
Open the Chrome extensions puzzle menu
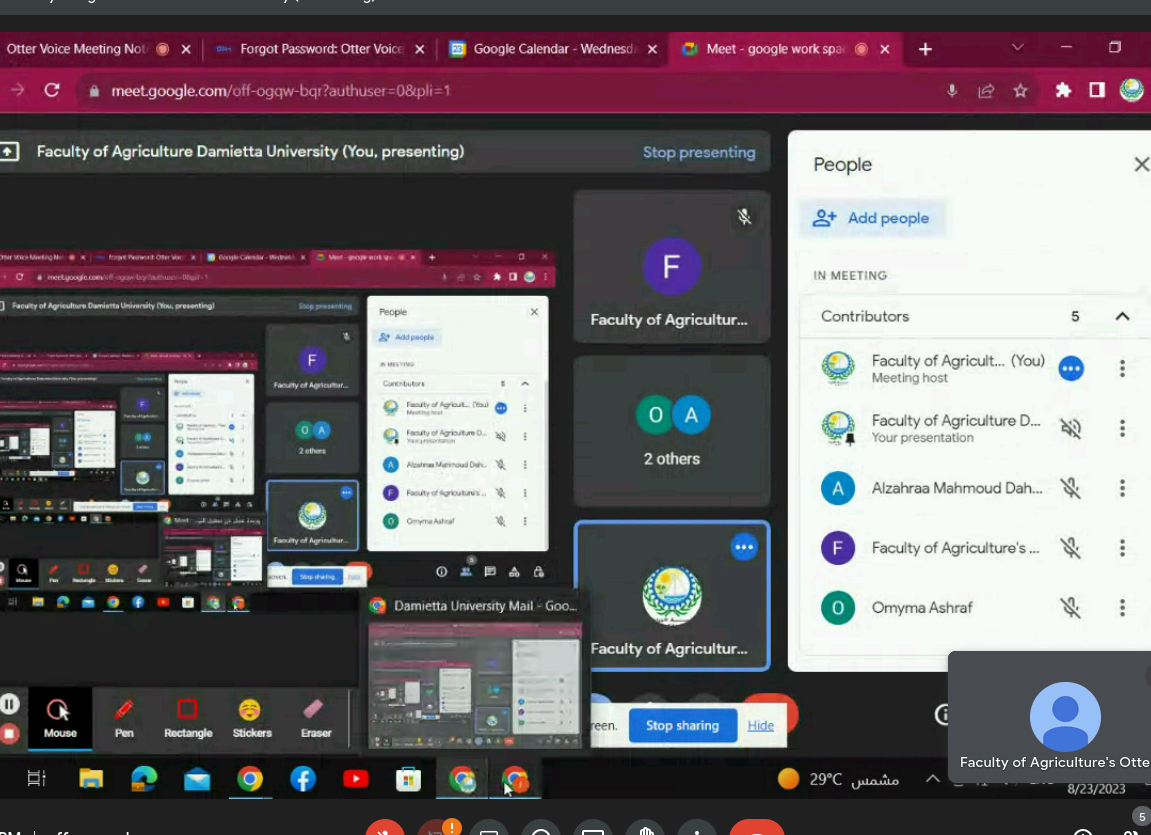point(1063,90)
